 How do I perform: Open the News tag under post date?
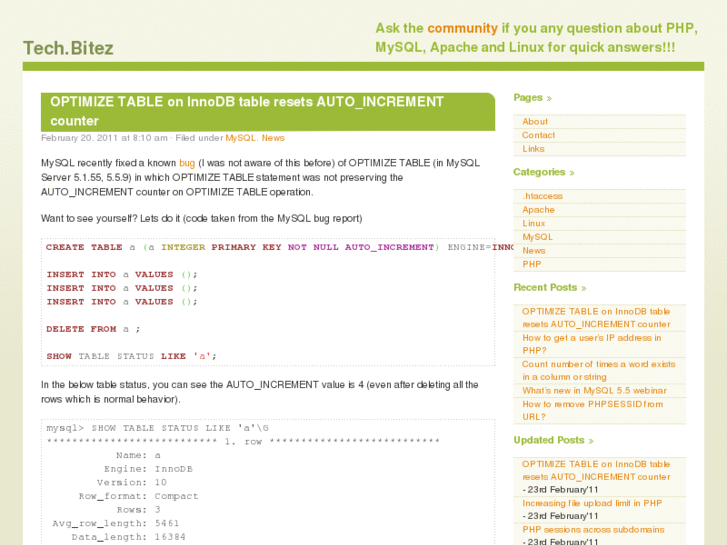click(x=273, y=138)
